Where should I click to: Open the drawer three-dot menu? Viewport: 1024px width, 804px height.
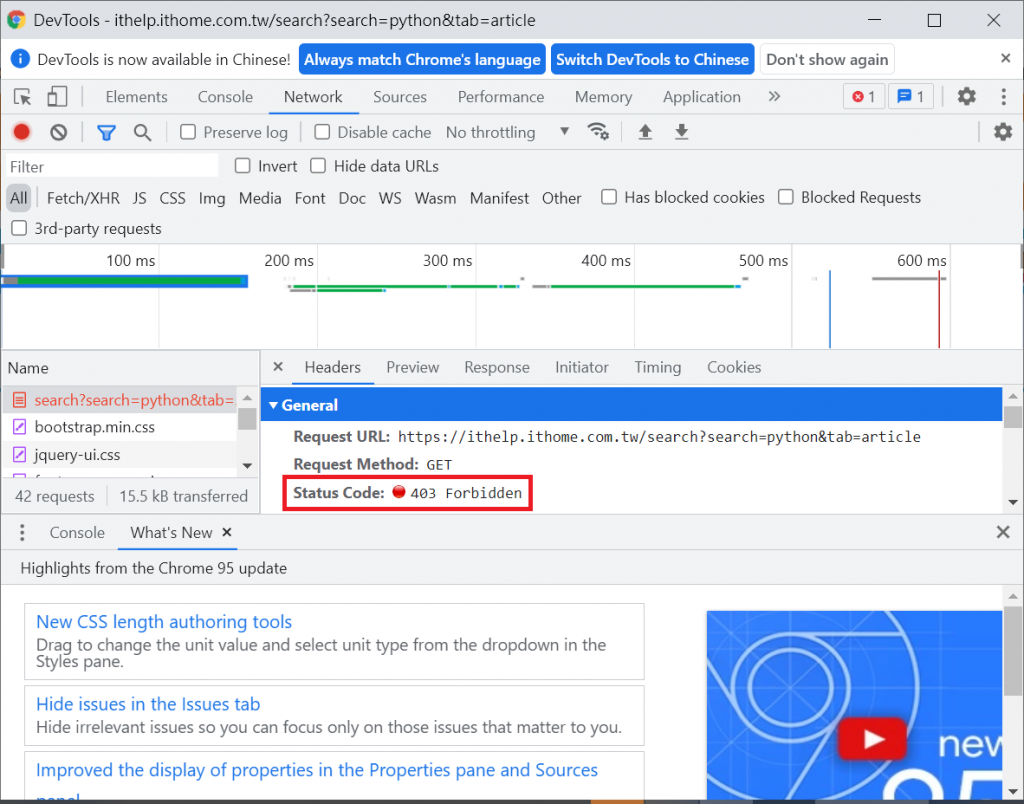(22, 532)
